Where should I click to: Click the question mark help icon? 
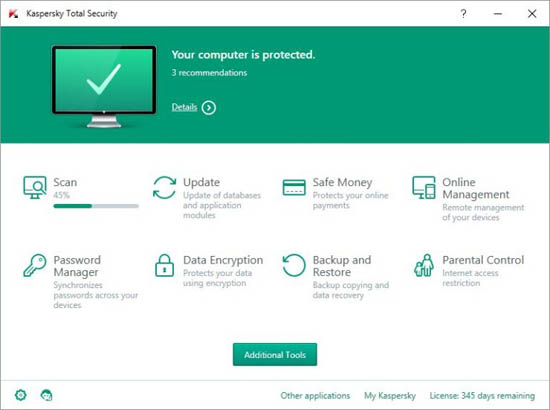[463, 14]
